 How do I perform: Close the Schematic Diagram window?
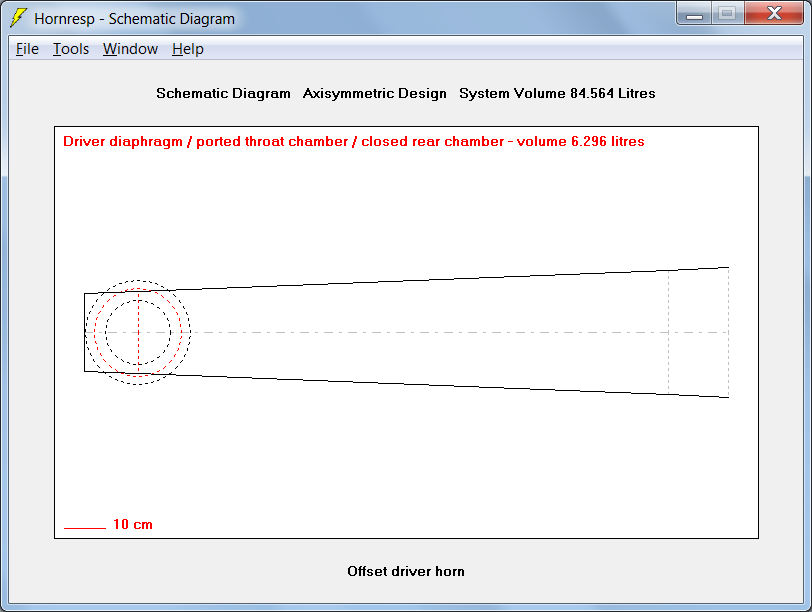(x=774, y=13)
